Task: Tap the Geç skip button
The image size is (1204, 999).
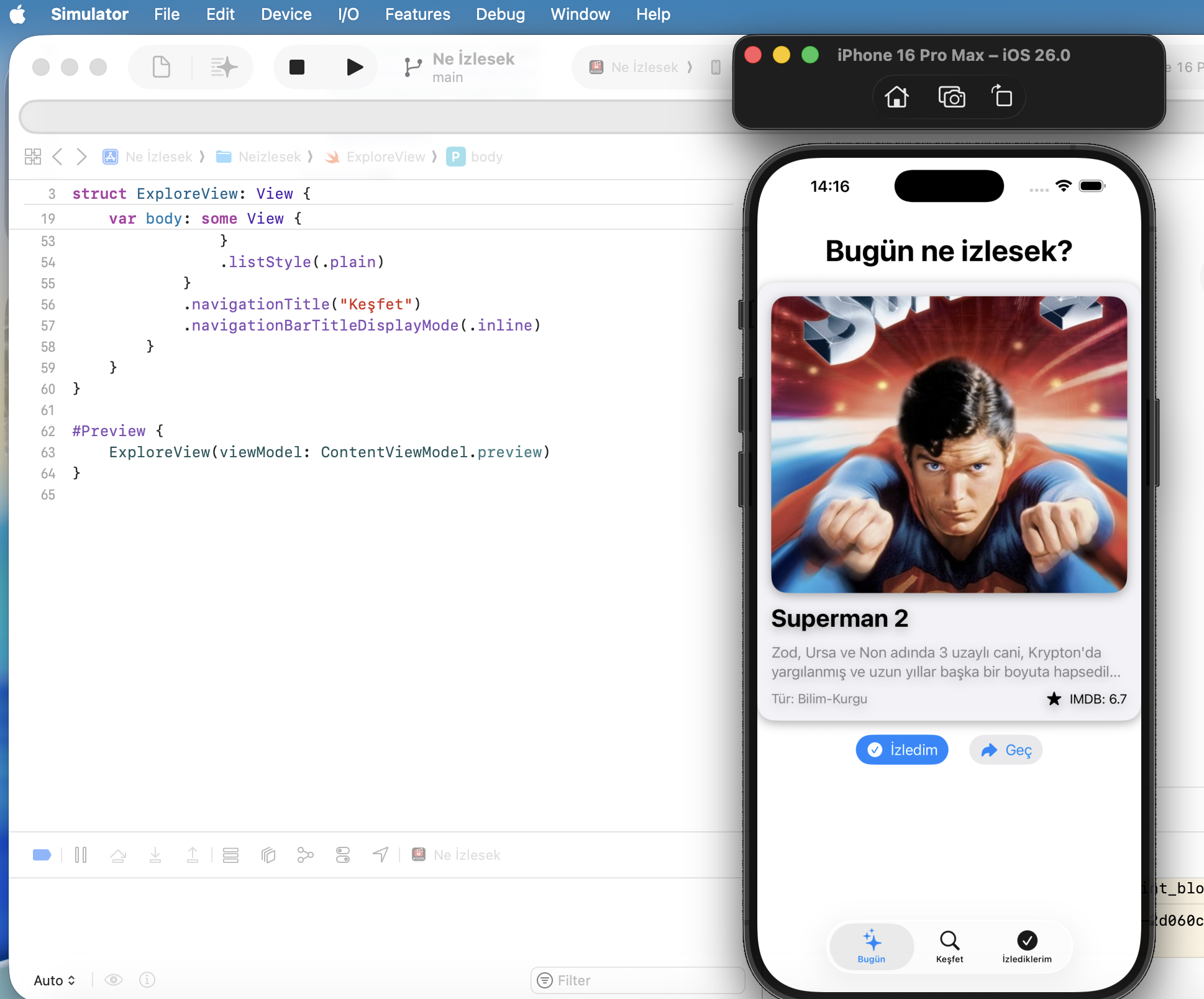Action: pyautogui.click(x=1005, y=750)
